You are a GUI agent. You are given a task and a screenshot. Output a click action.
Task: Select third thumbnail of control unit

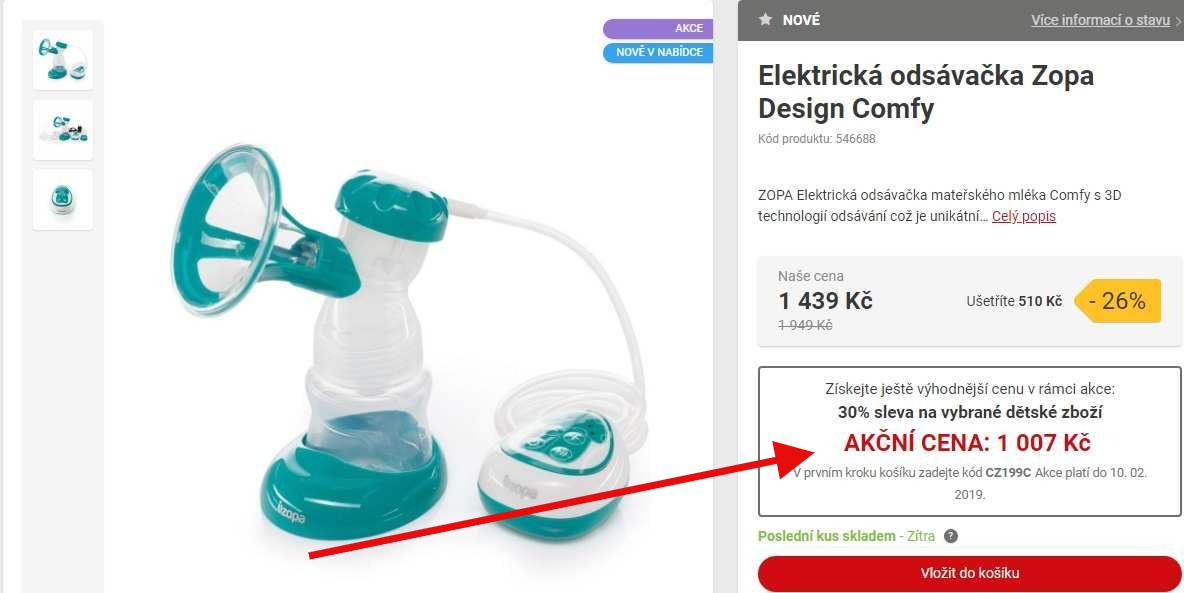coord(63,199)
